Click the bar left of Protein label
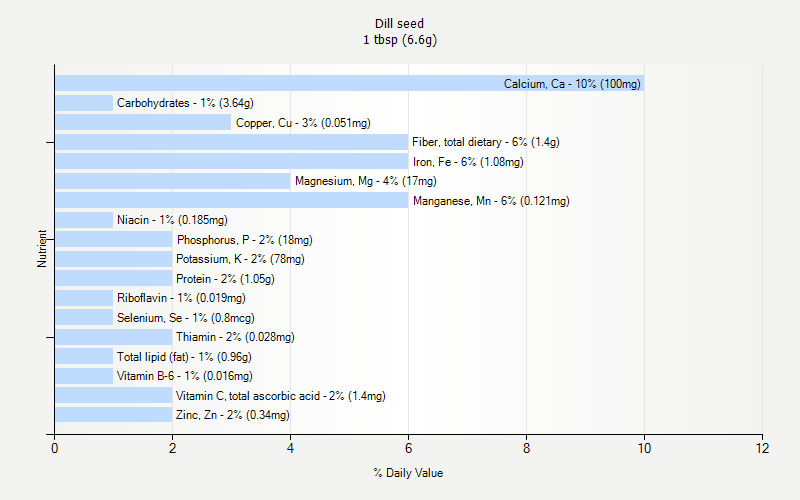The image size is (800, 500). (114, 278)
